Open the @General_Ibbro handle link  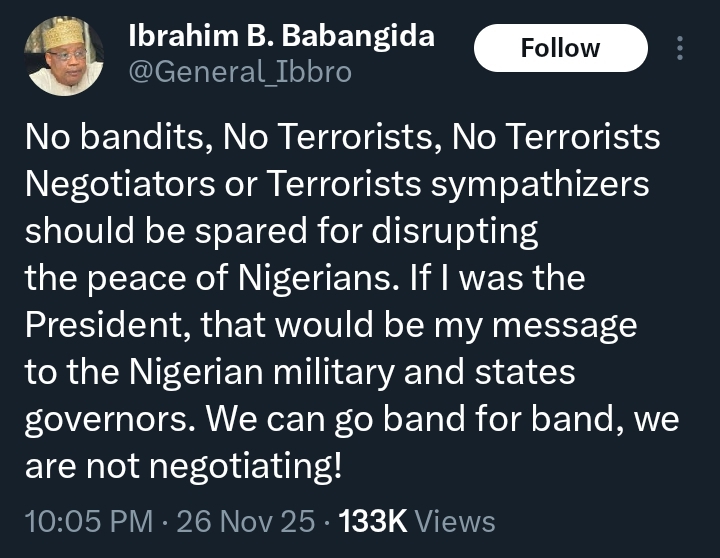[240, 73]
